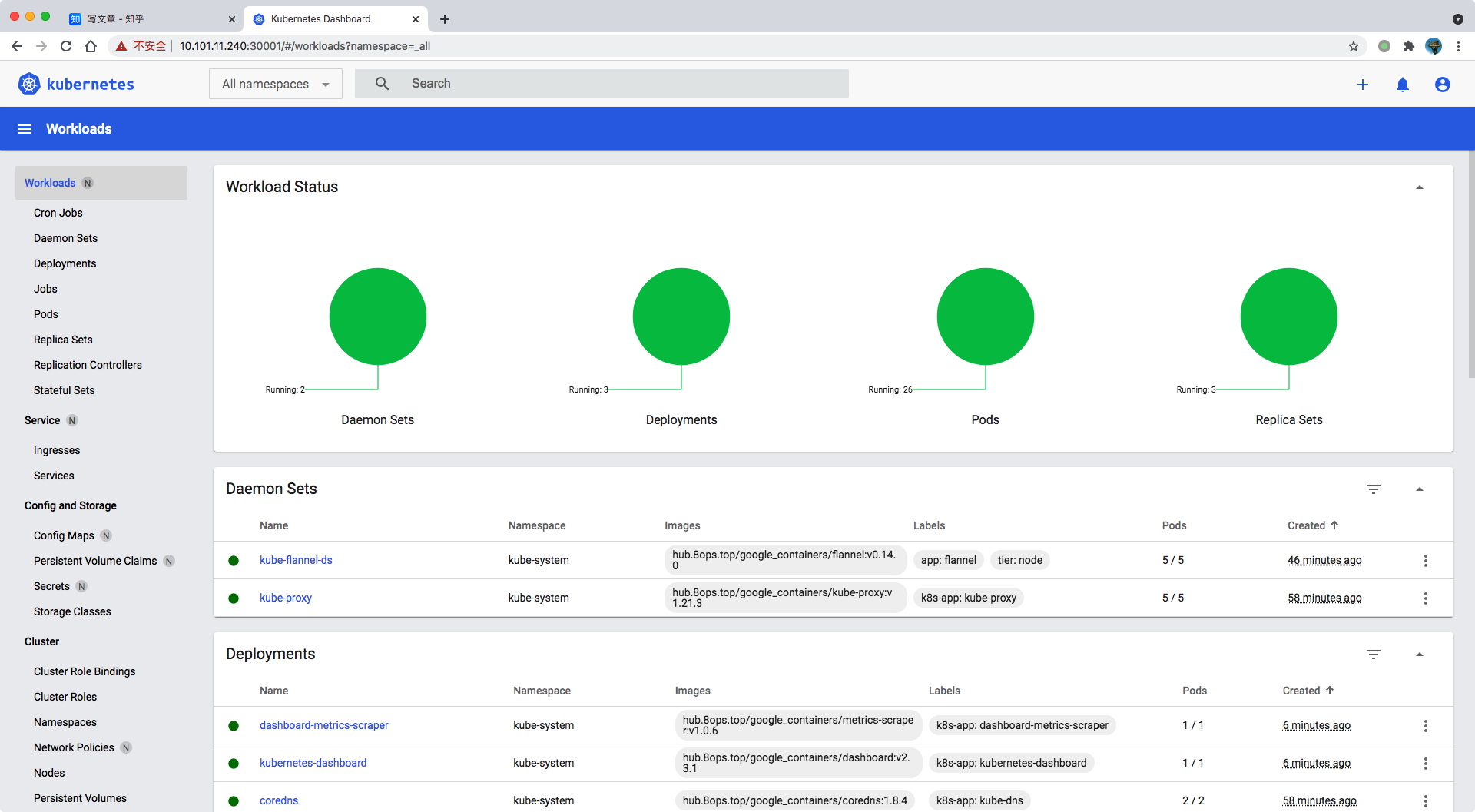The height and width of the screenshot is (812, 1475).
Task: Open actions menu for kube-flannel-ds
Action: click(x=1426, y=561)
